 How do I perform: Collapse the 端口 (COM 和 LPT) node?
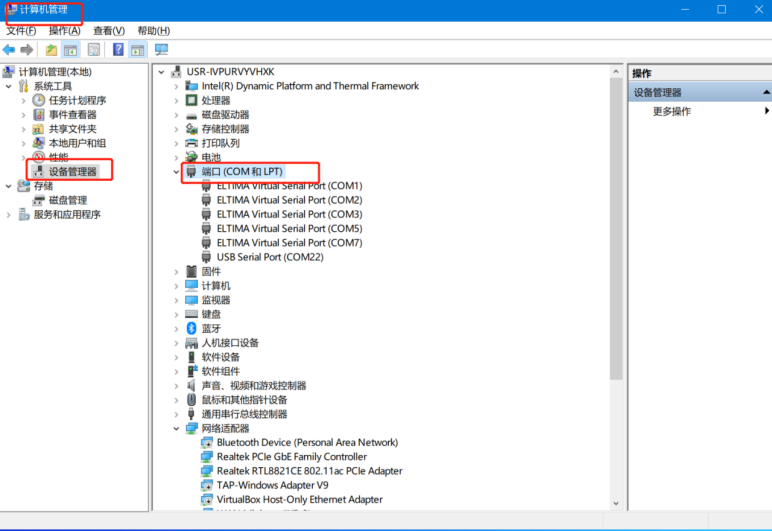tap(178, 172)
